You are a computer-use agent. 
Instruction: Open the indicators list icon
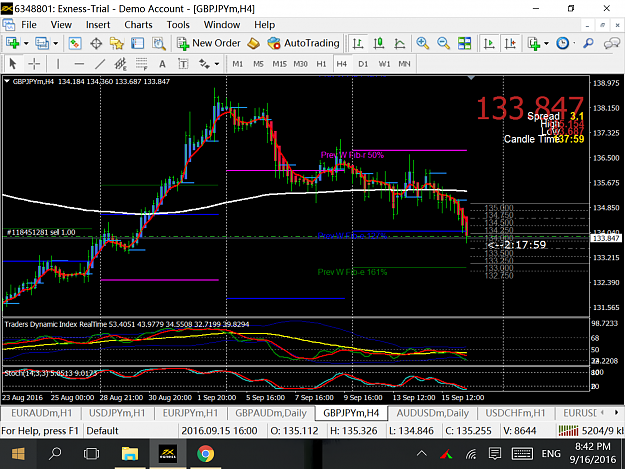(534, 43)
